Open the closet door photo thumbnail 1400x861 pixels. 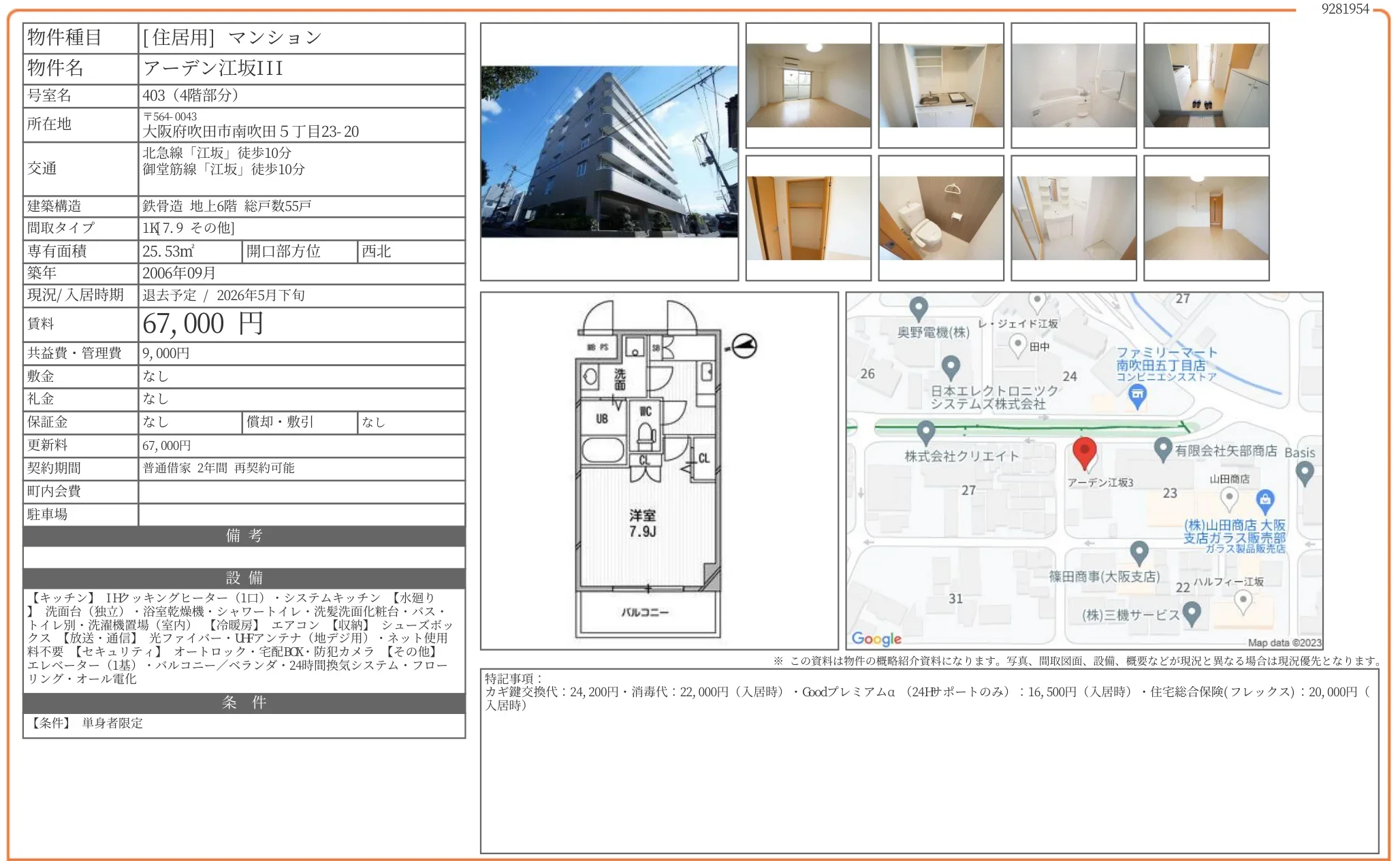tap(808, 218)
